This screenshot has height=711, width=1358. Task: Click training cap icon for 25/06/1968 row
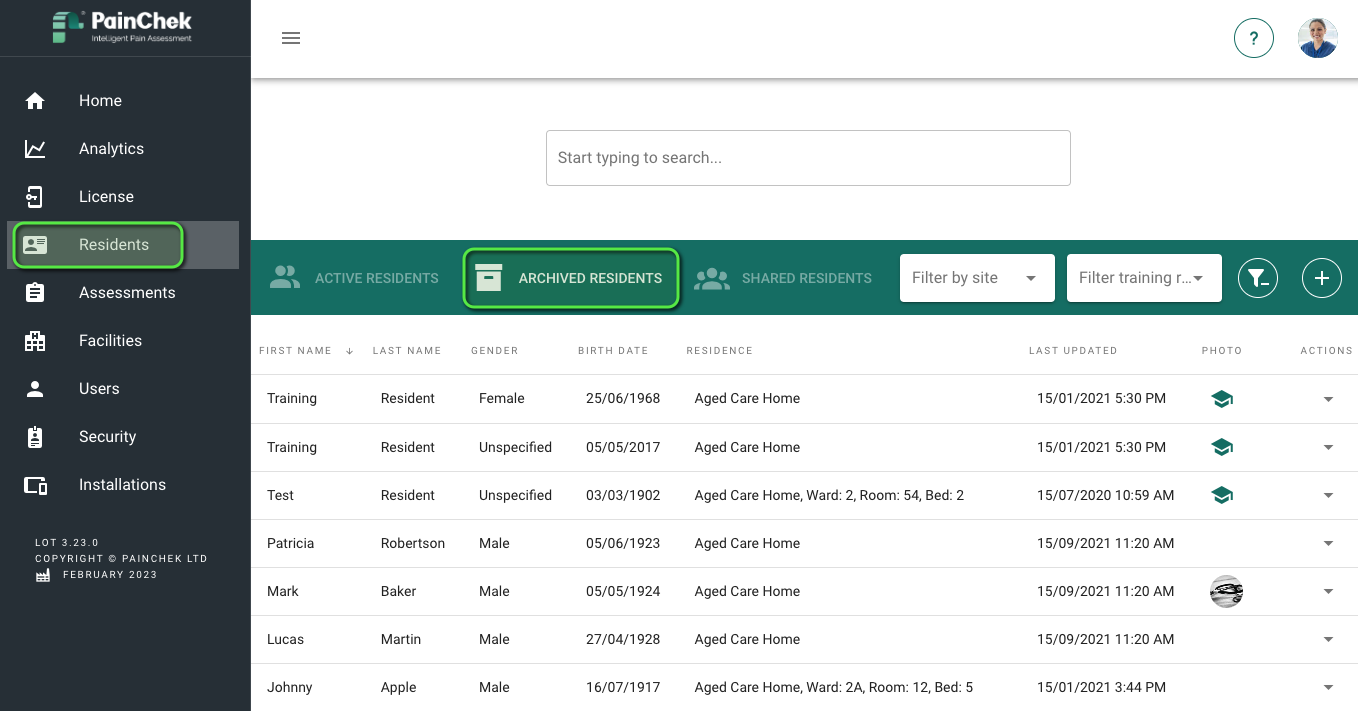tap(1221, 399)
